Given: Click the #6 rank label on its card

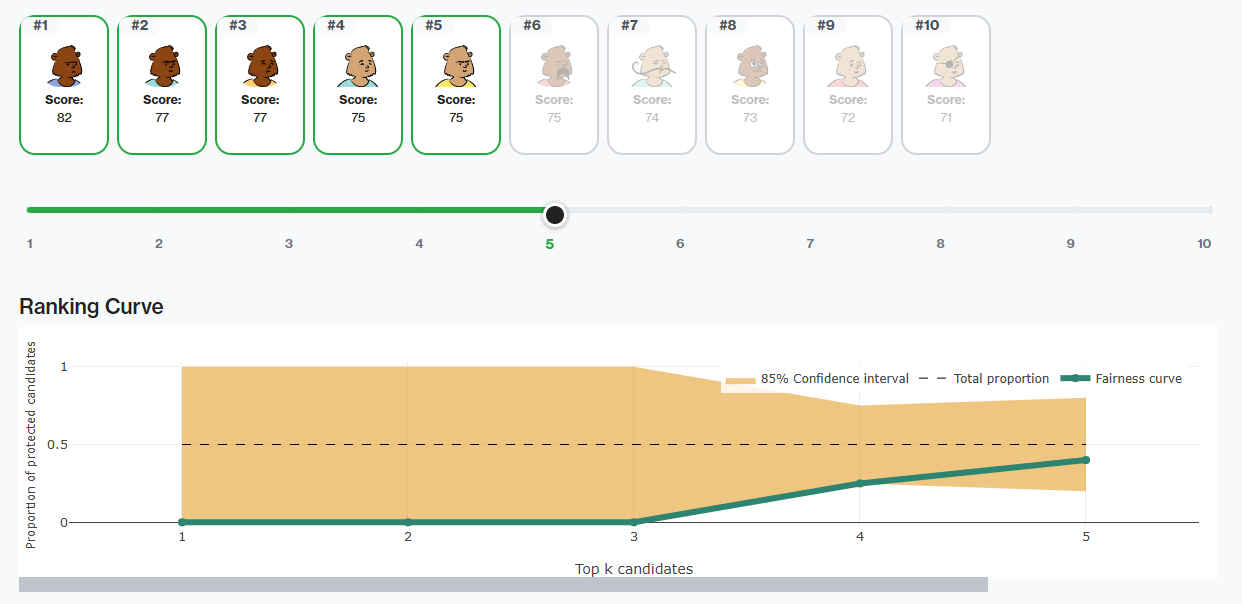Looking at the screenshot, I should pyautogui.click(x=532, y=25).
